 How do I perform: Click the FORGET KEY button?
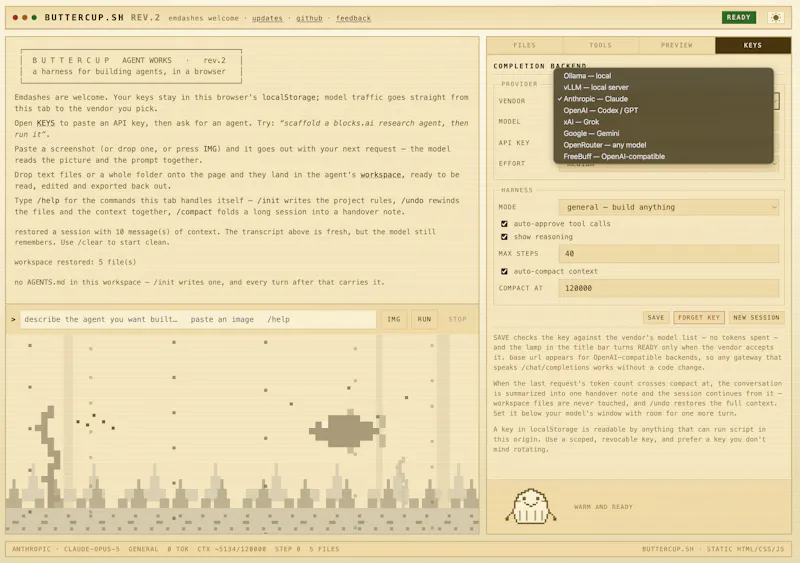[698, 317]
